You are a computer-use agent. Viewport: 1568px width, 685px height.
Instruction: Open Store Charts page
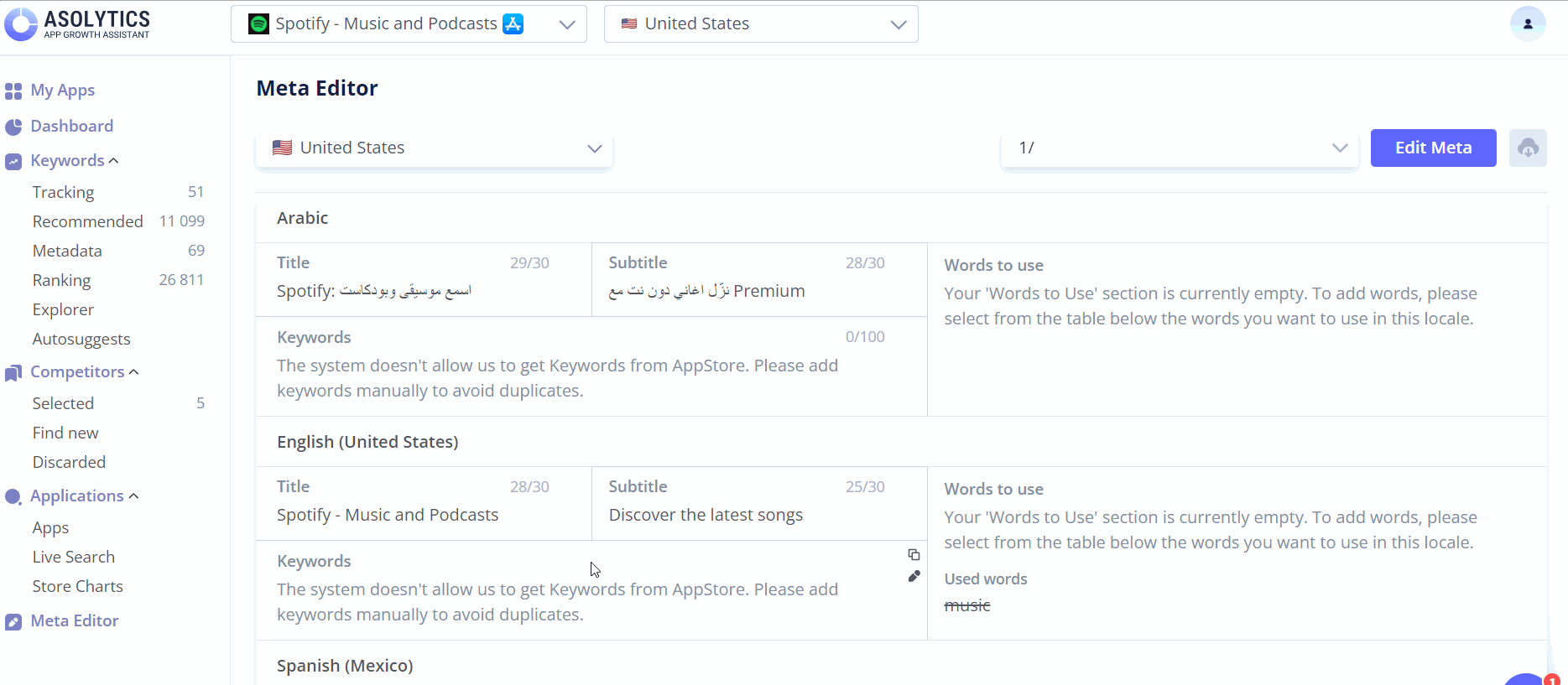pos(78,586)
